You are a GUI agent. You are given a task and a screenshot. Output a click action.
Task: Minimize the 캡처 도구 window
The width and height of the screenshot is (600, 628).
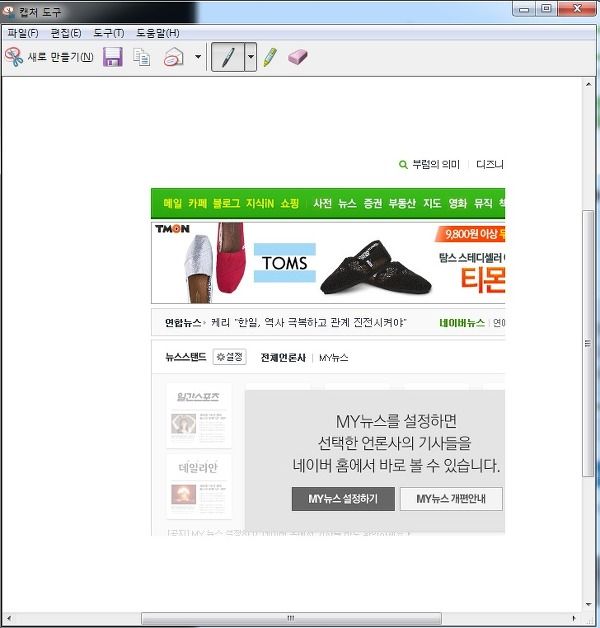524,9
